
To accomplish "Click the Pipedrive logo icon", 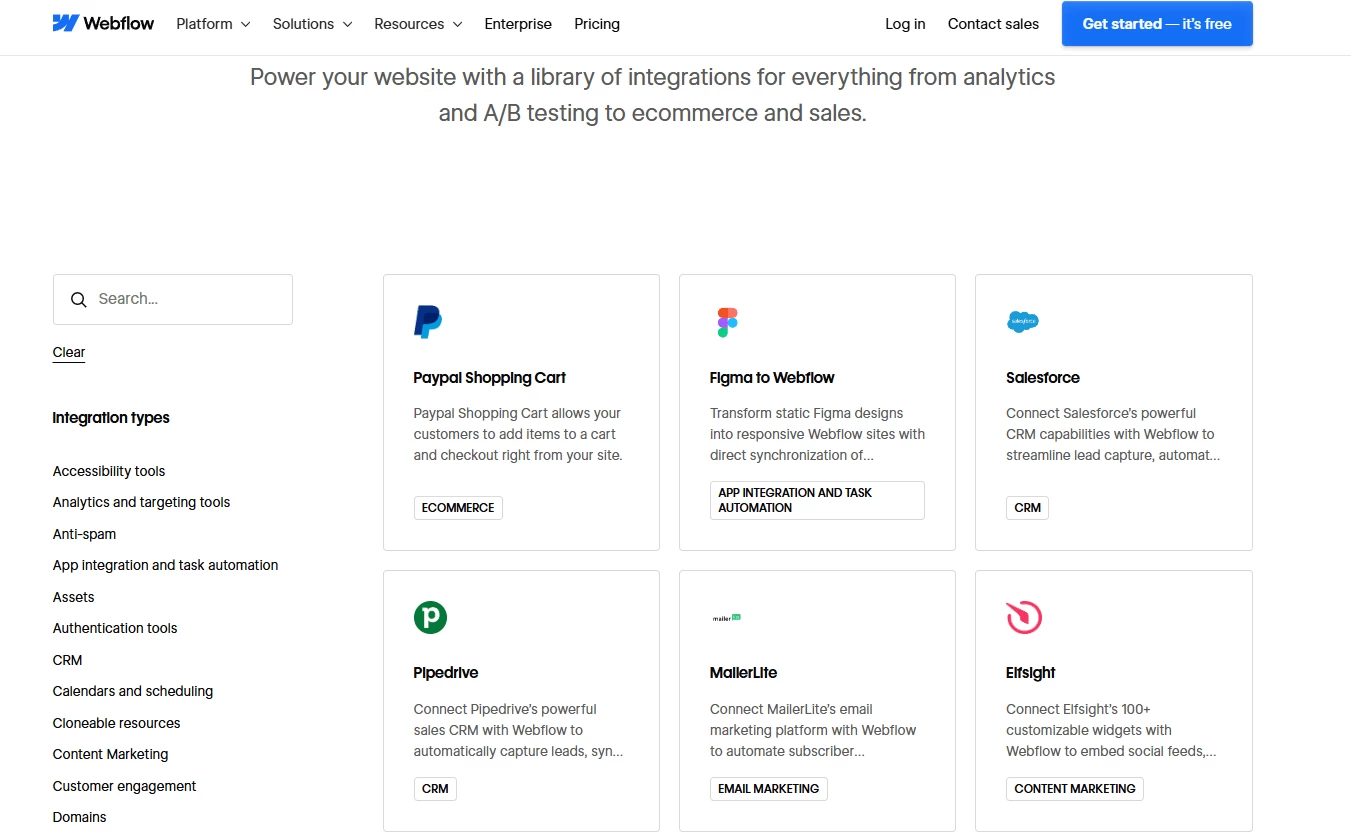I will [x=430, y=617].
